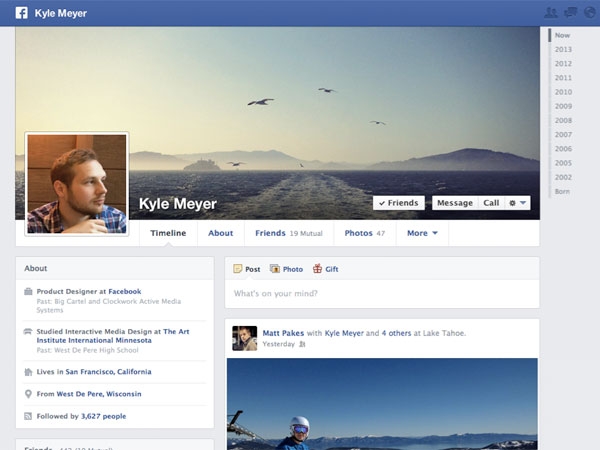This screenshot has width=600, height=450.
Task: Open messages icon in top bar
Action: [x=571, y=13]
